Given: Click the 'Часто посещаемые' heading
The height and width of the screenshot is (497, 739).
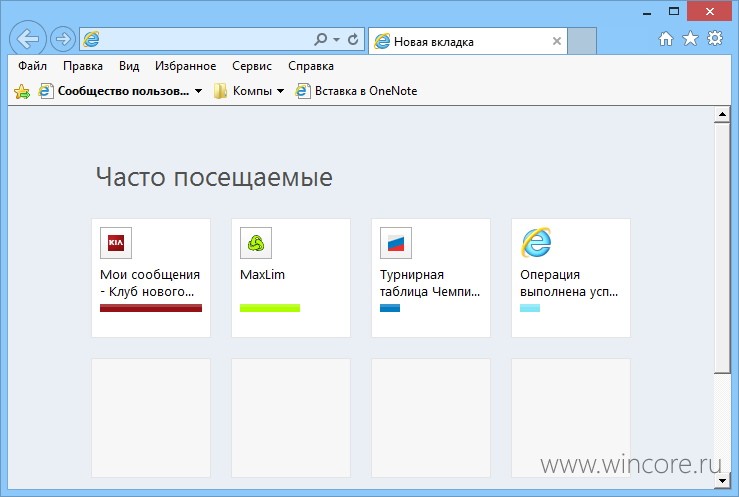Looking at the screenshot, I should [x=214, y=178].
